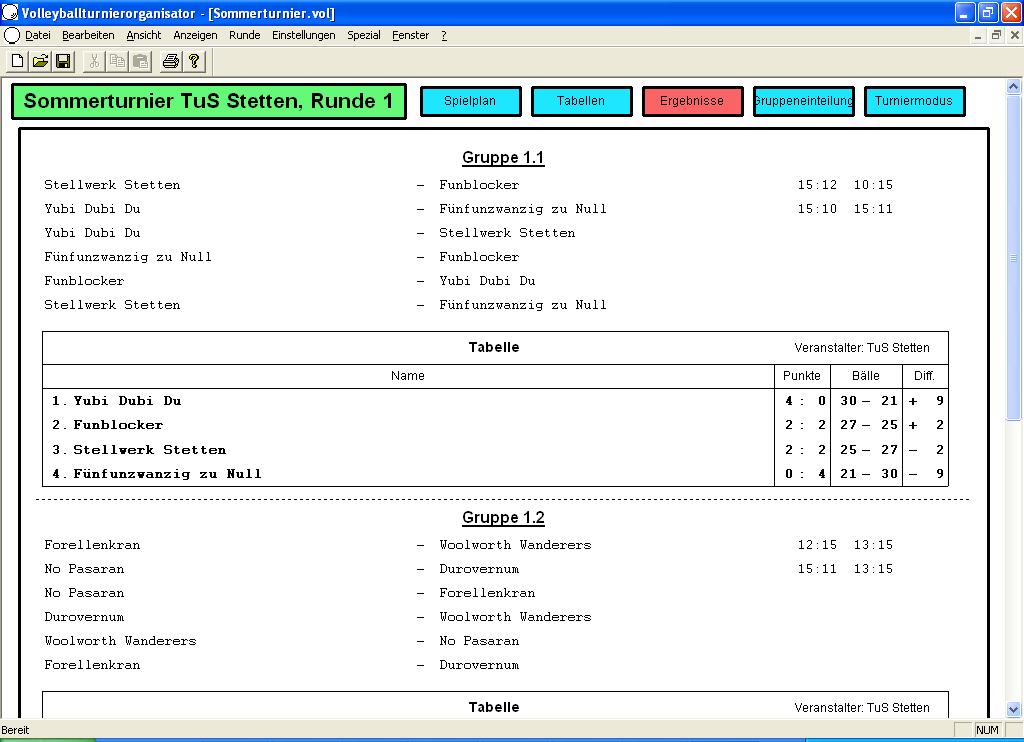Restore the inner document window

coord(996,35)
